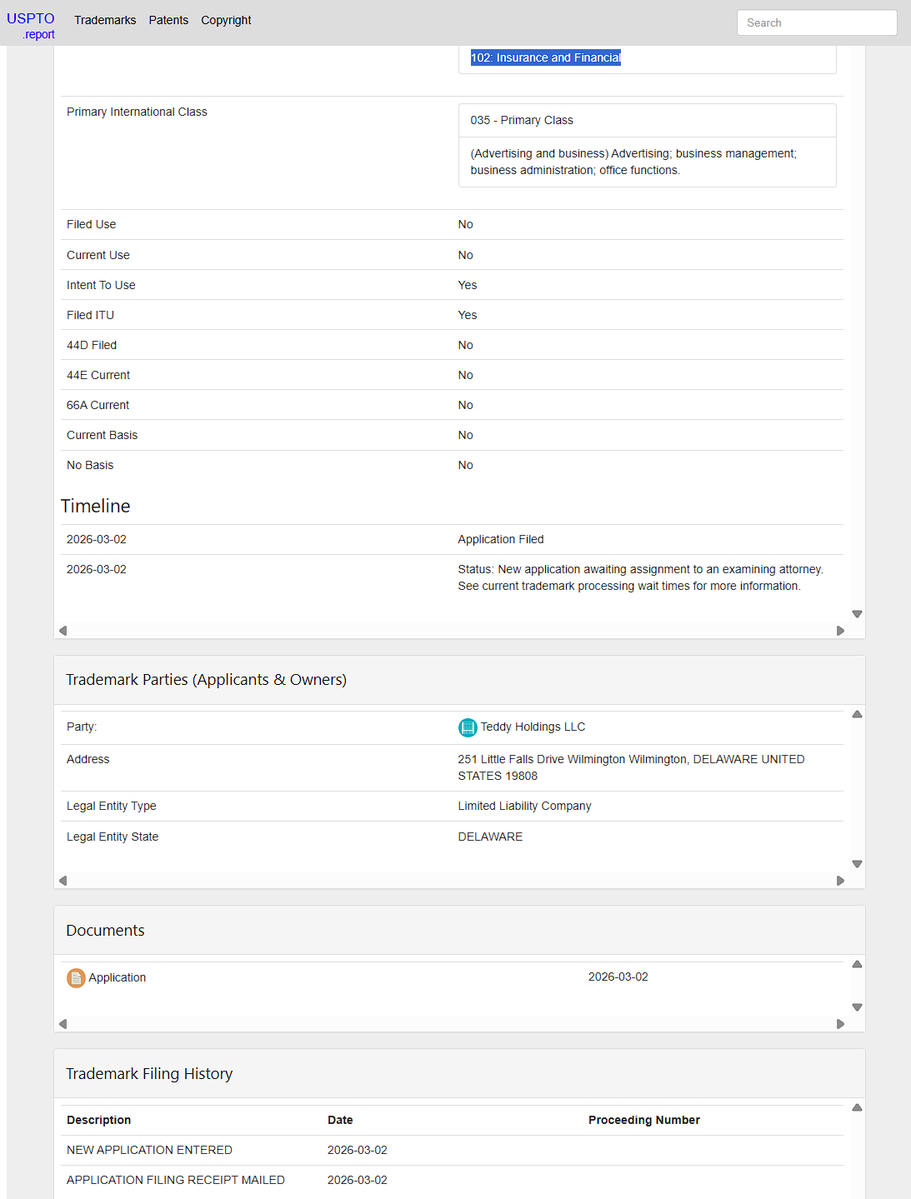Image resolution: width=911 pixels, height=1199 pixels.
Task: Click left scroll arrow under Documents panel
Action: click(x=63, y=1024)
